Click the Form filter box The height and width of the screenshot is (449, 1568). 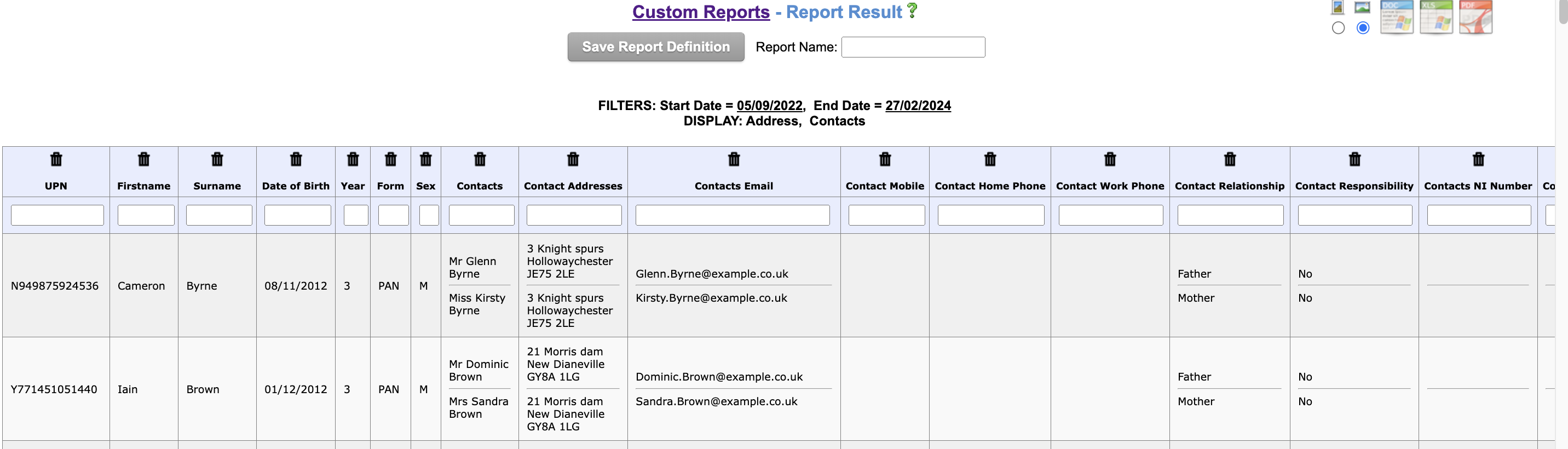pos(393,215)
